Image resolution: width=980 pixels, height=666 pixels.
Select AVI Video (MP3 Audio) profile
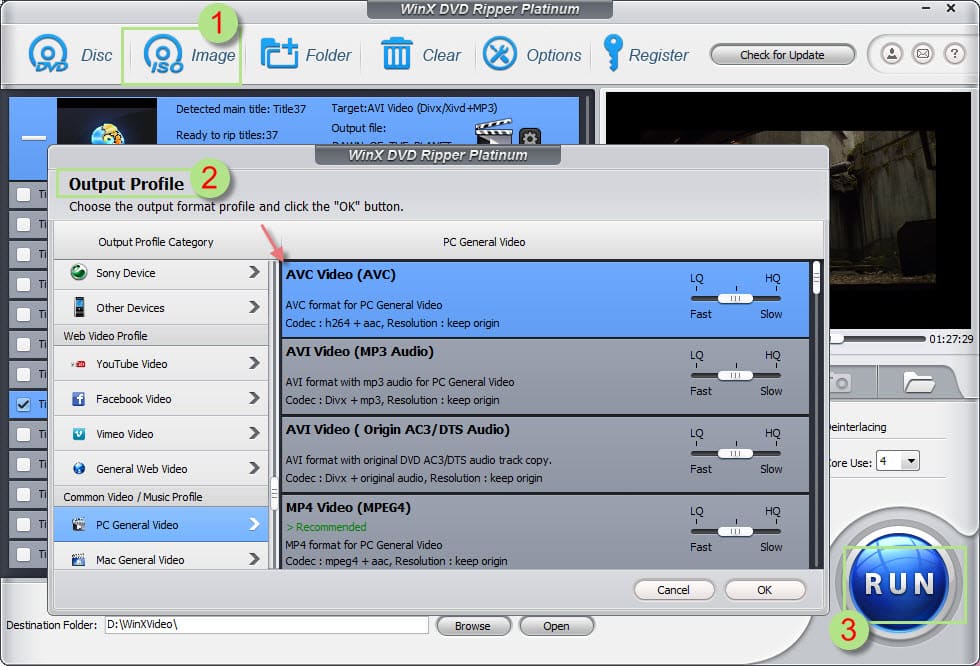pos(545,377)
